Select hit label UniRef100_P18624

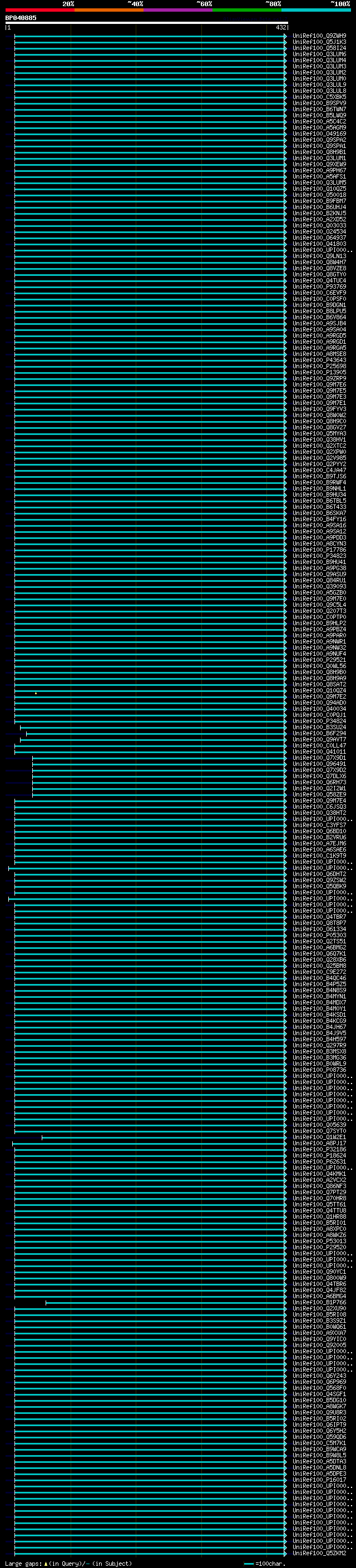(319, 1155)
